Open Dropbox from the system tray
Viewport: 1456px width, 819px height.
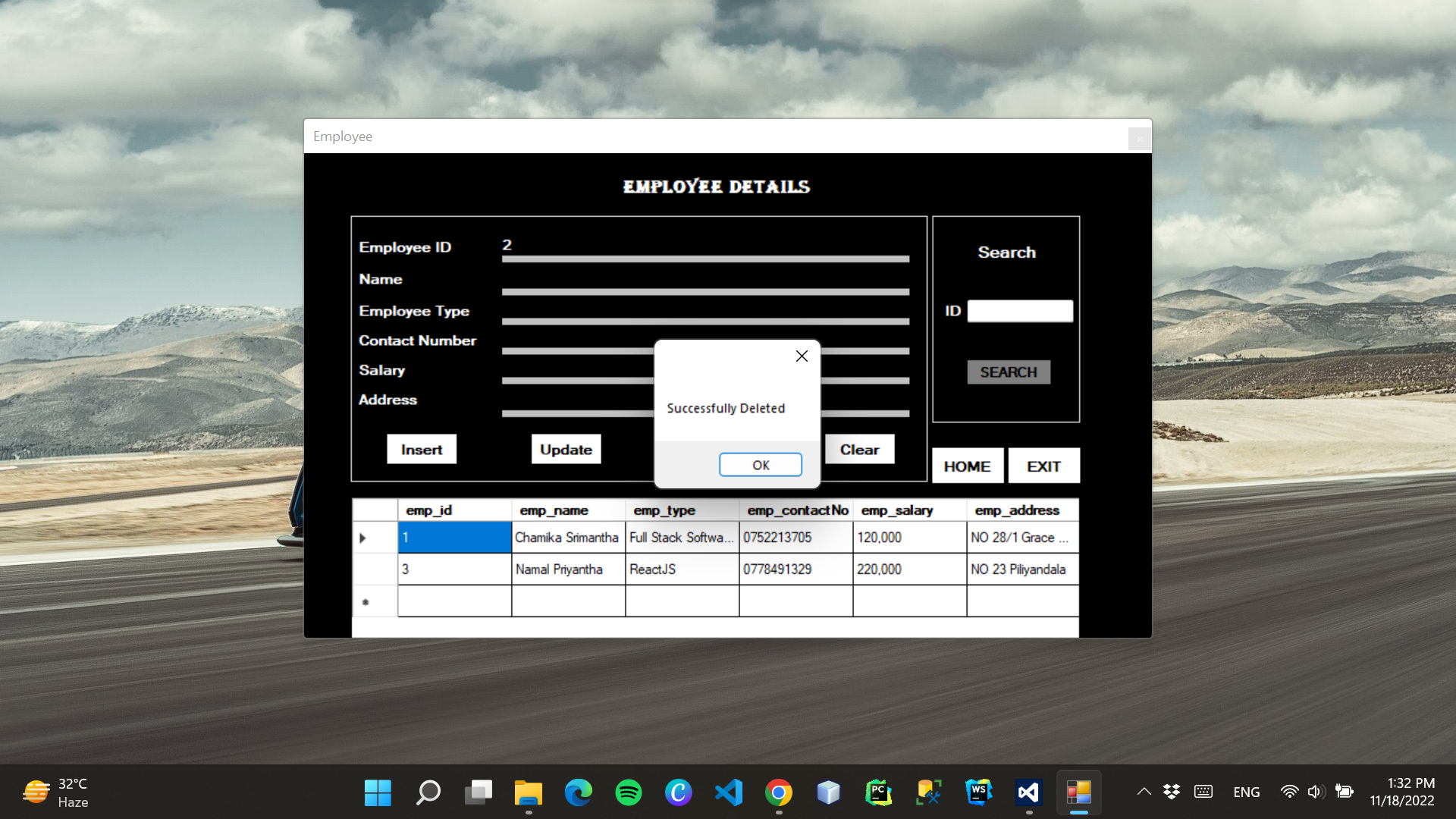(1172, 791)
